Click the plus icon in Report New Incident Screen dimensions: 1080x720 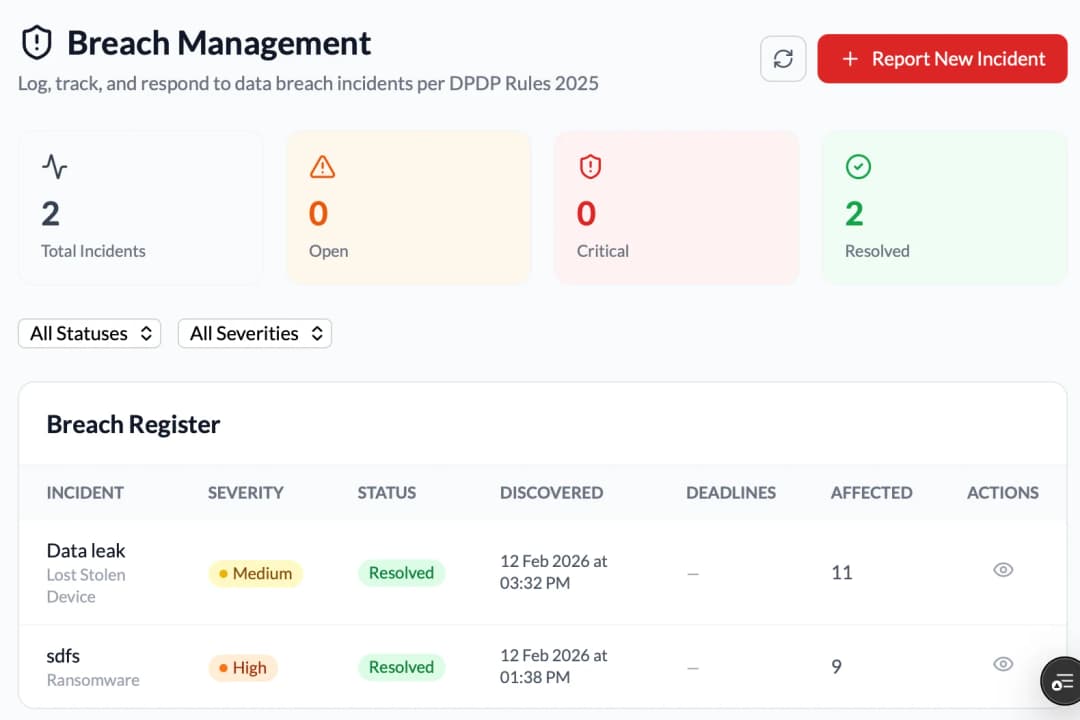click(851, 59)
